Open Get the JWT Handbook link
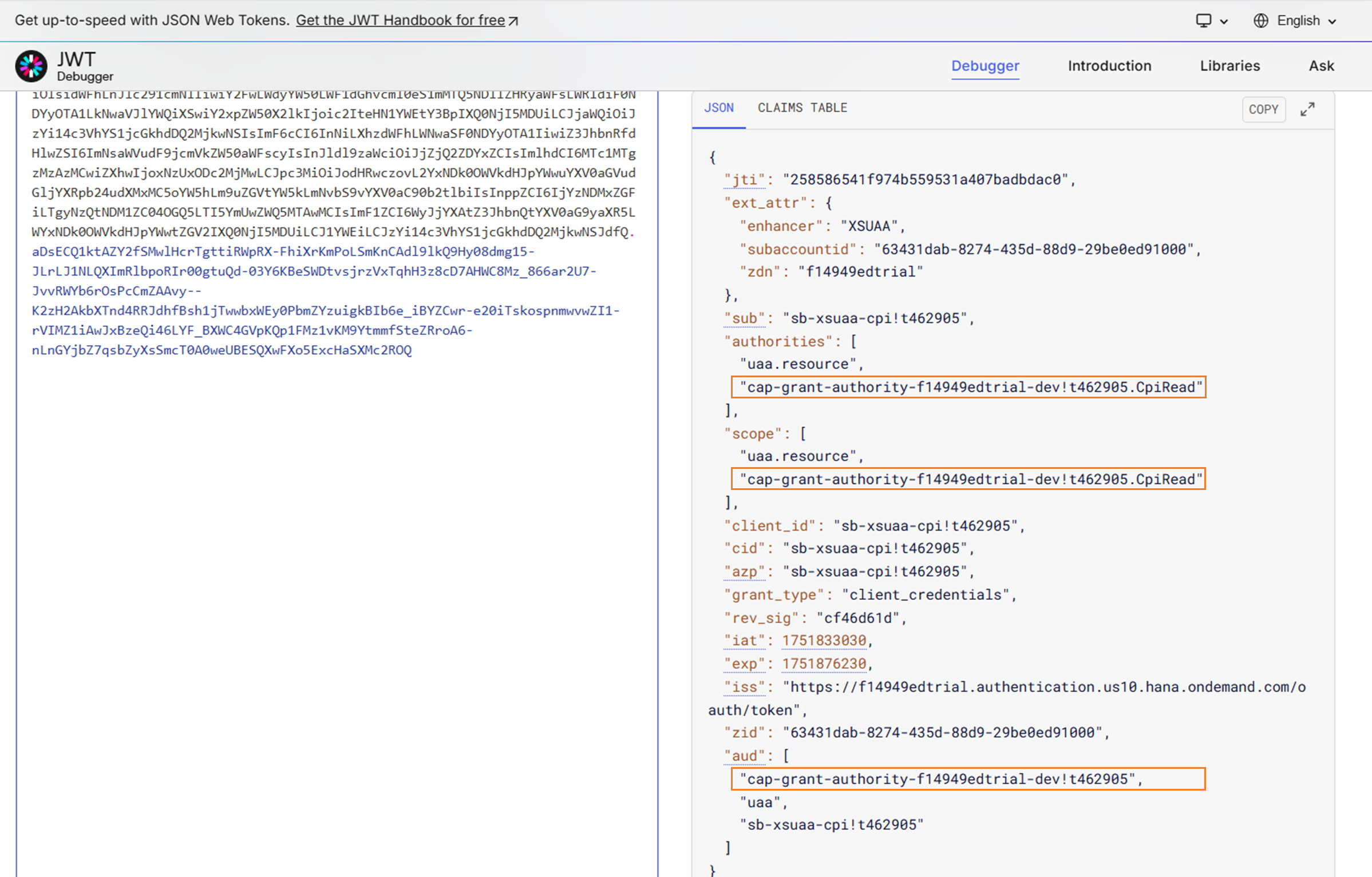Image resolution: width=1372 pixels, height=877 pixels. click(400, 21)
